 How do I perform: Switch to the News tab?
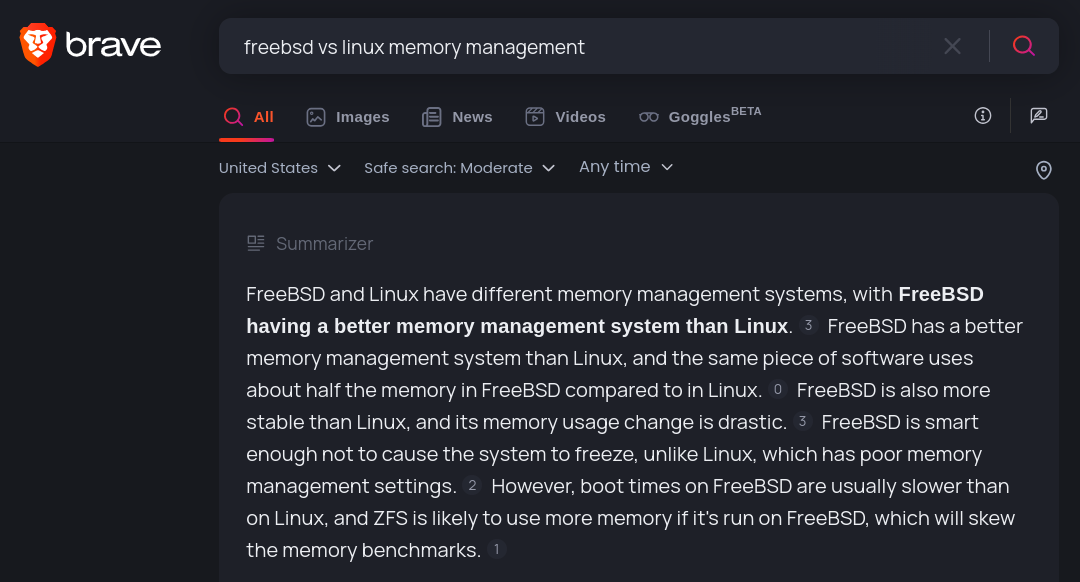(457, 117)
